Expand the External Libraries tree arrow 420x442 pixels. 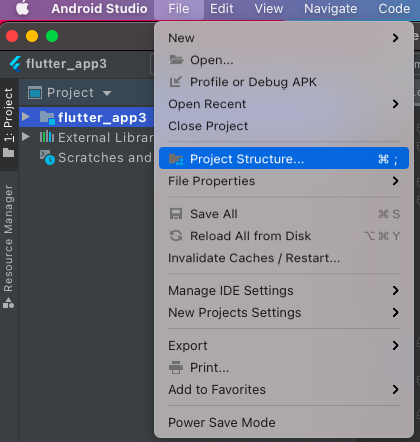(26, 137)
